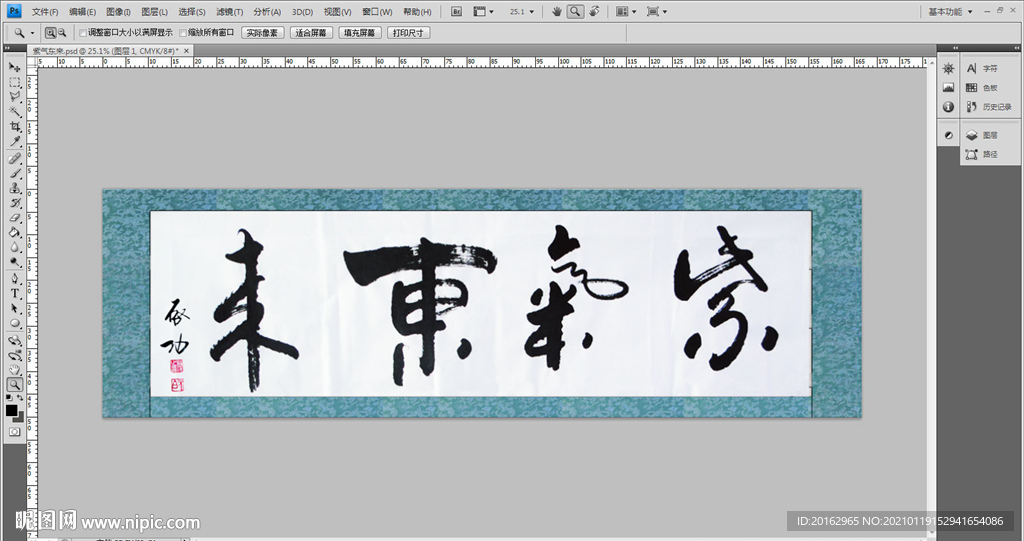Open the 文件(F) menu
The height and width of the screenshot is (541, 1024).
click(x=45, y=12)
